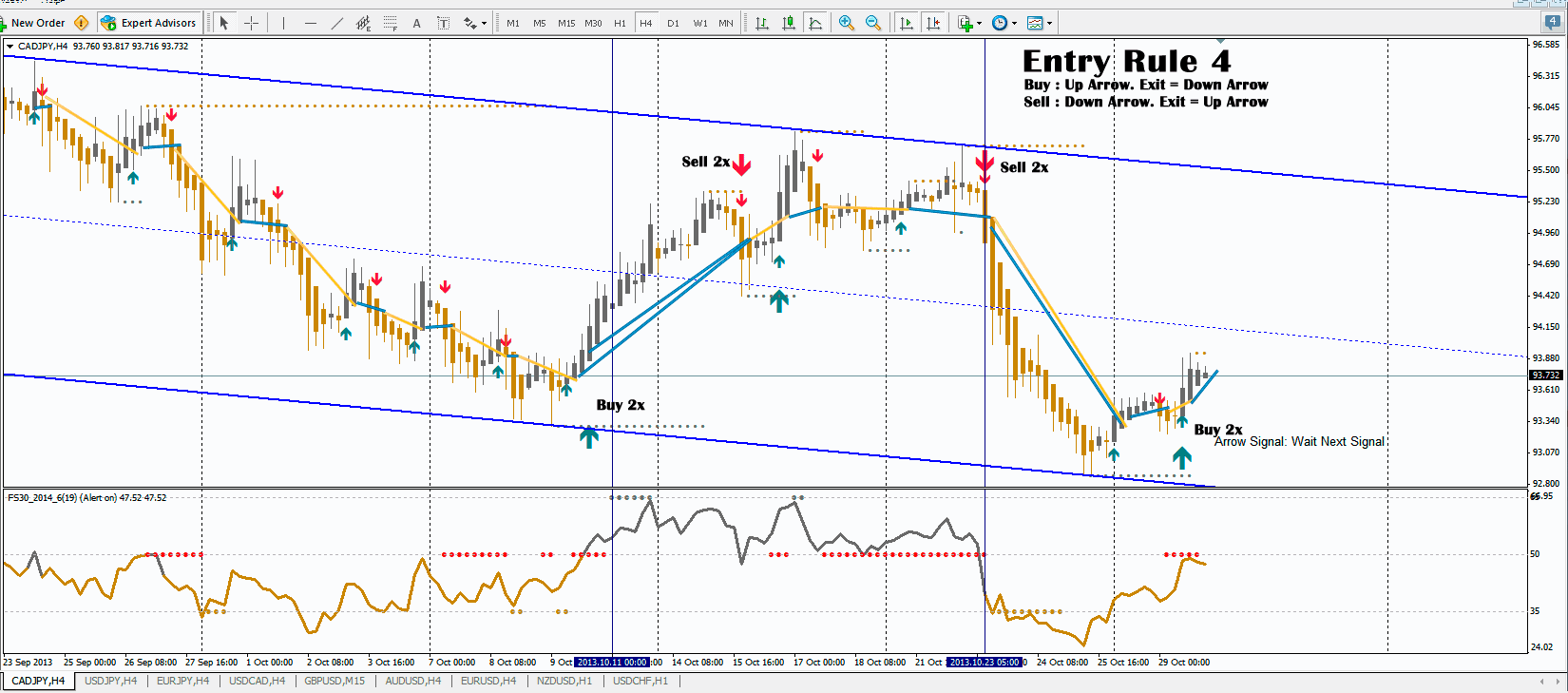Screen dimensions: 1568x693
Task: Open the GBPUSD,M15 chart tab
Action: (334, 681)
